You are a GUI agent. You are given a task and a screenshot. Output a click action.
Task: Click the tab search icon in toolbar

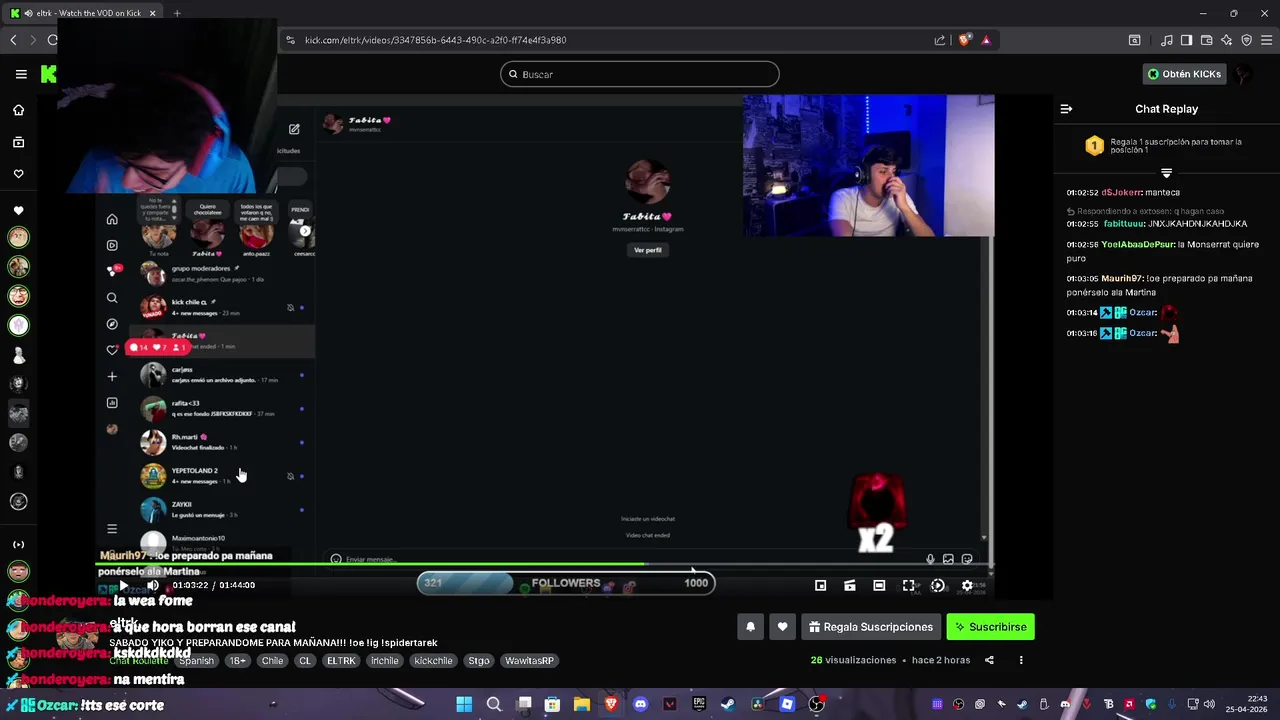(1134, 40)
